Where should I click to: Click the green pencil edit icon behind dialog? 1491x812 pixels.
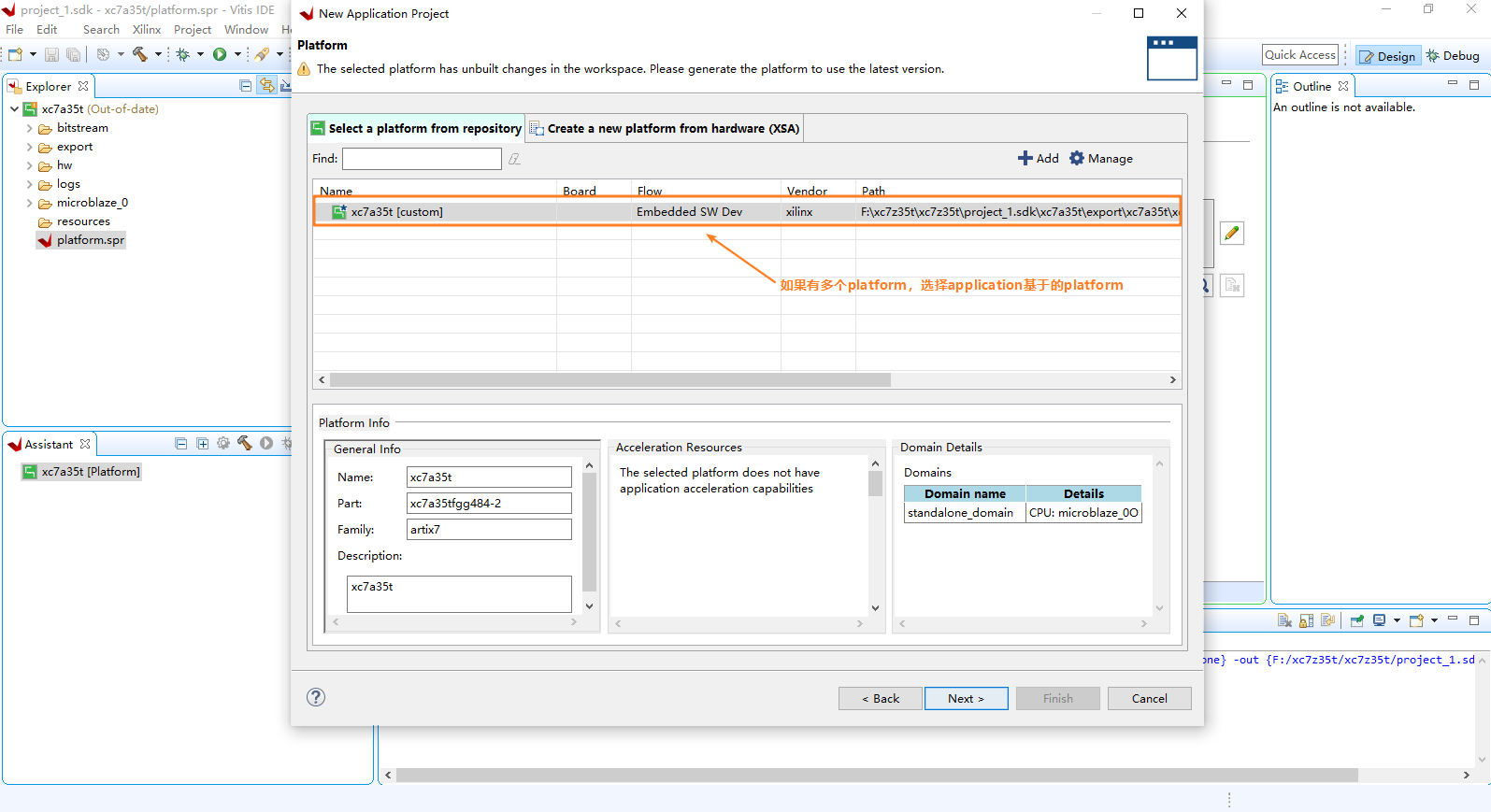[1232, 233]
